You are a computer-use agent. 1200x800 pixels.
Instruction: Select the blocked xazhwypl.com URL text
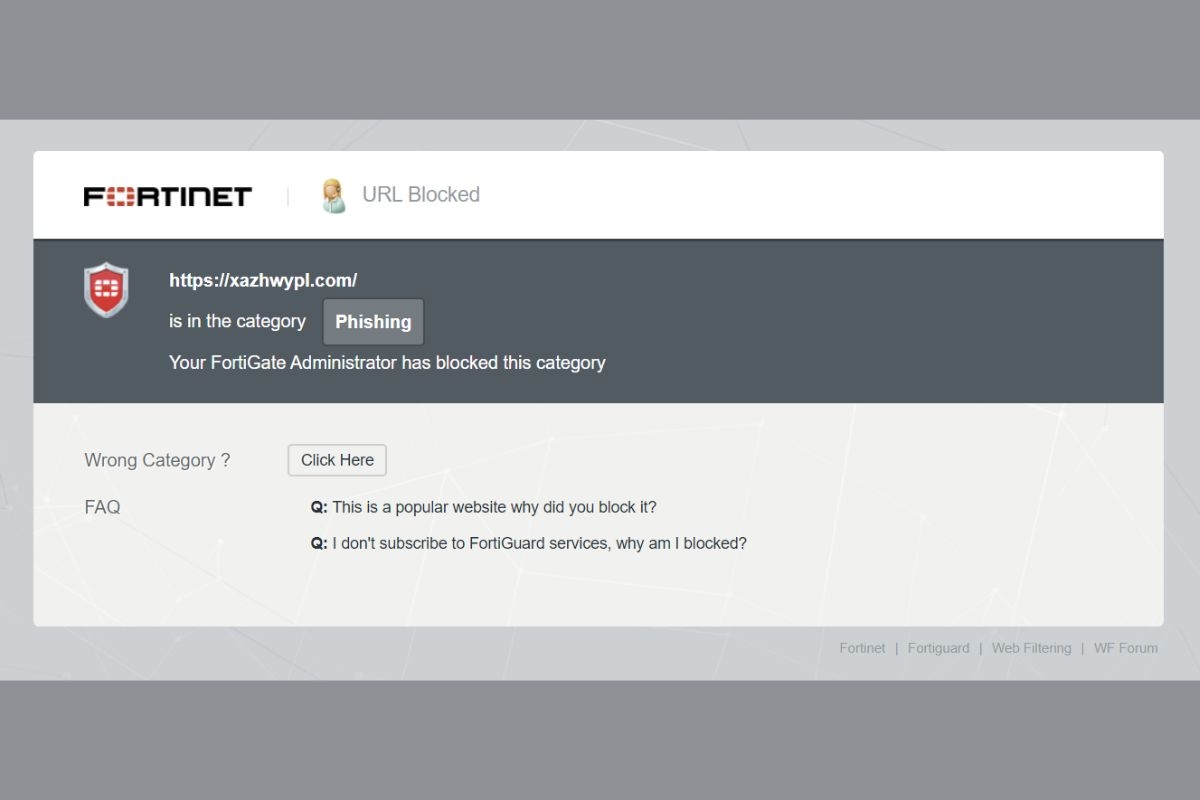pos(263,281)
